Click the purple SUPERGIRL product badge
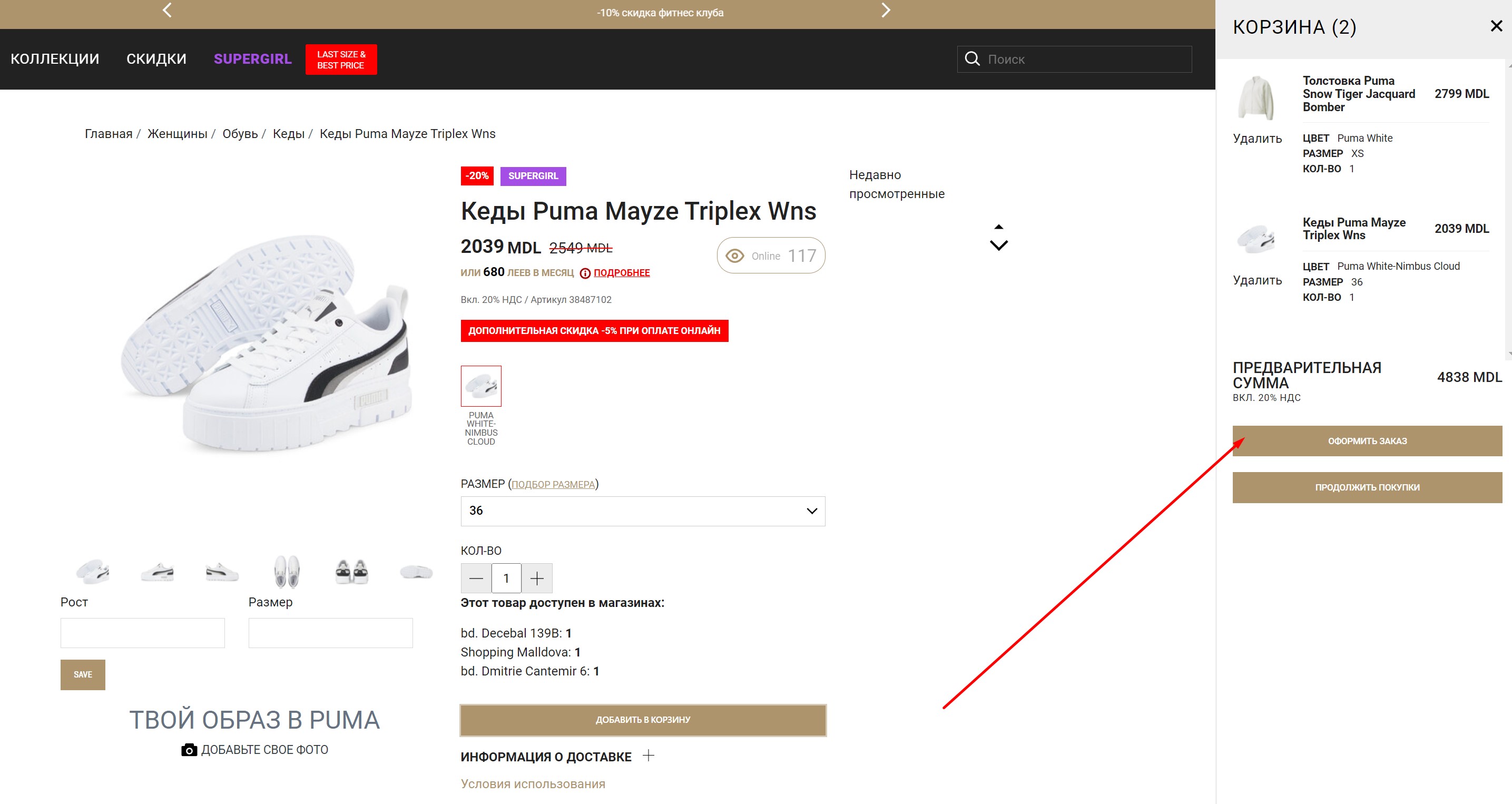This screenshot has width=1512, height=804. tap(533, 176)
